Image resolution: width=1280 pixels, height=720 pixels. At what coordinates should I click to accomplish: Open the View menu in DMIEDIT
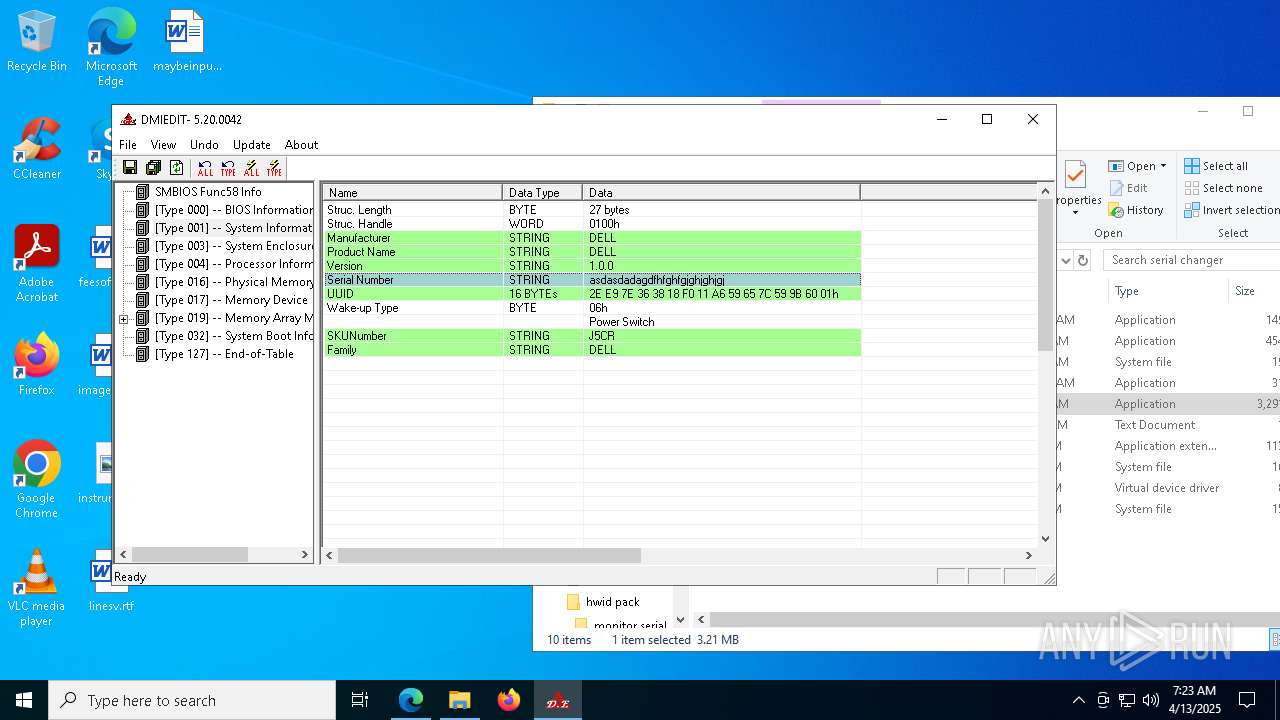point(163,145)
